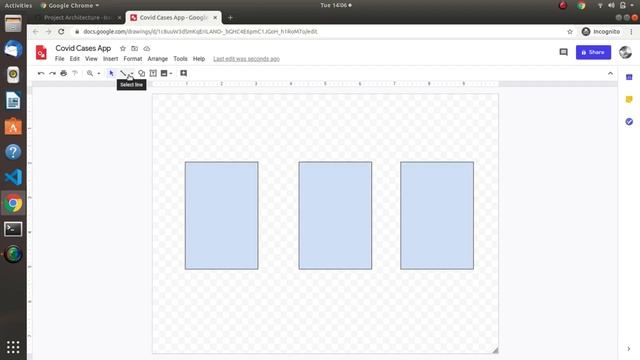Image resolution: width=640 pixels, height=360 pixels.
Task: Select the Insert image tool
Action: point(164,73)
